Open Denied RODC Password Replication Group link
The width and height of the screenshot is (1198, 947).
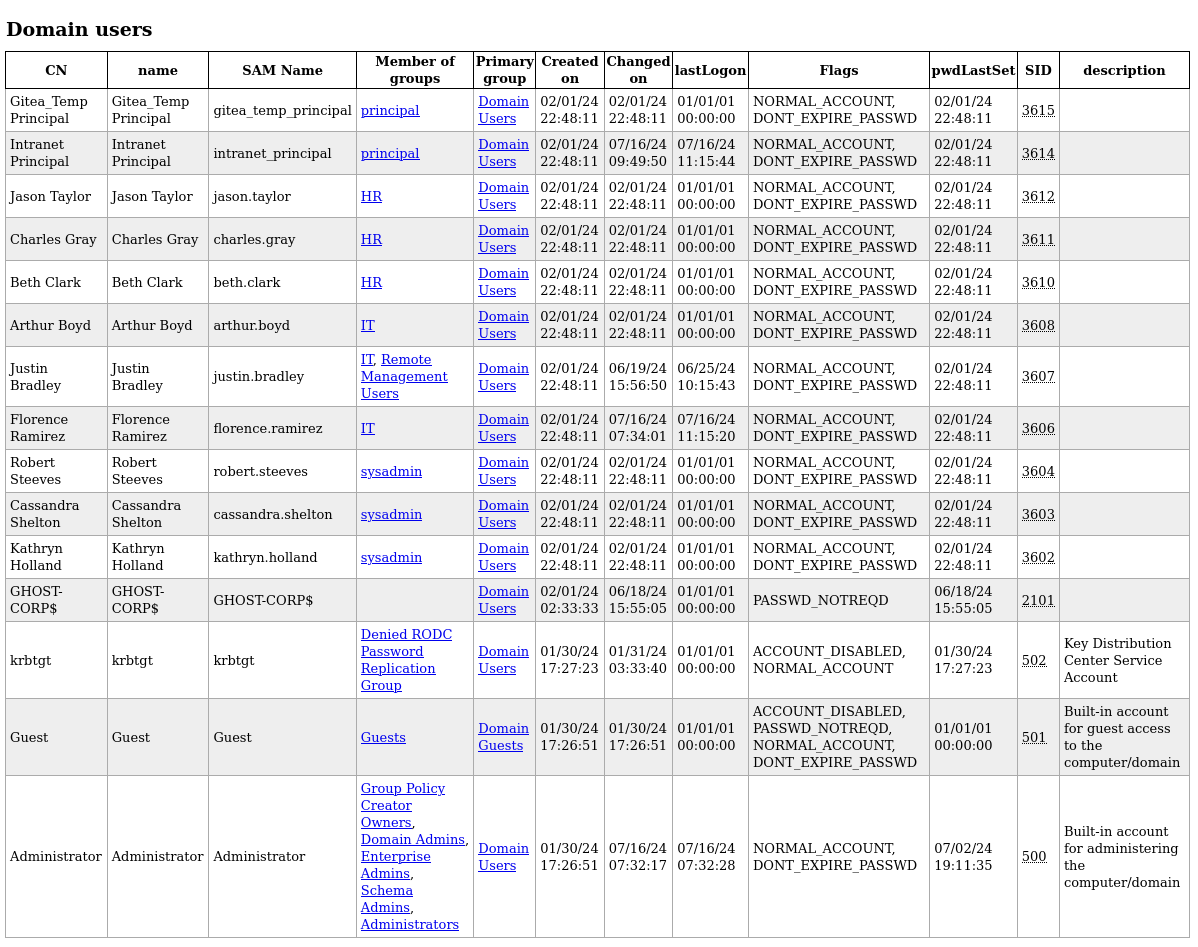tap(406, 660)
